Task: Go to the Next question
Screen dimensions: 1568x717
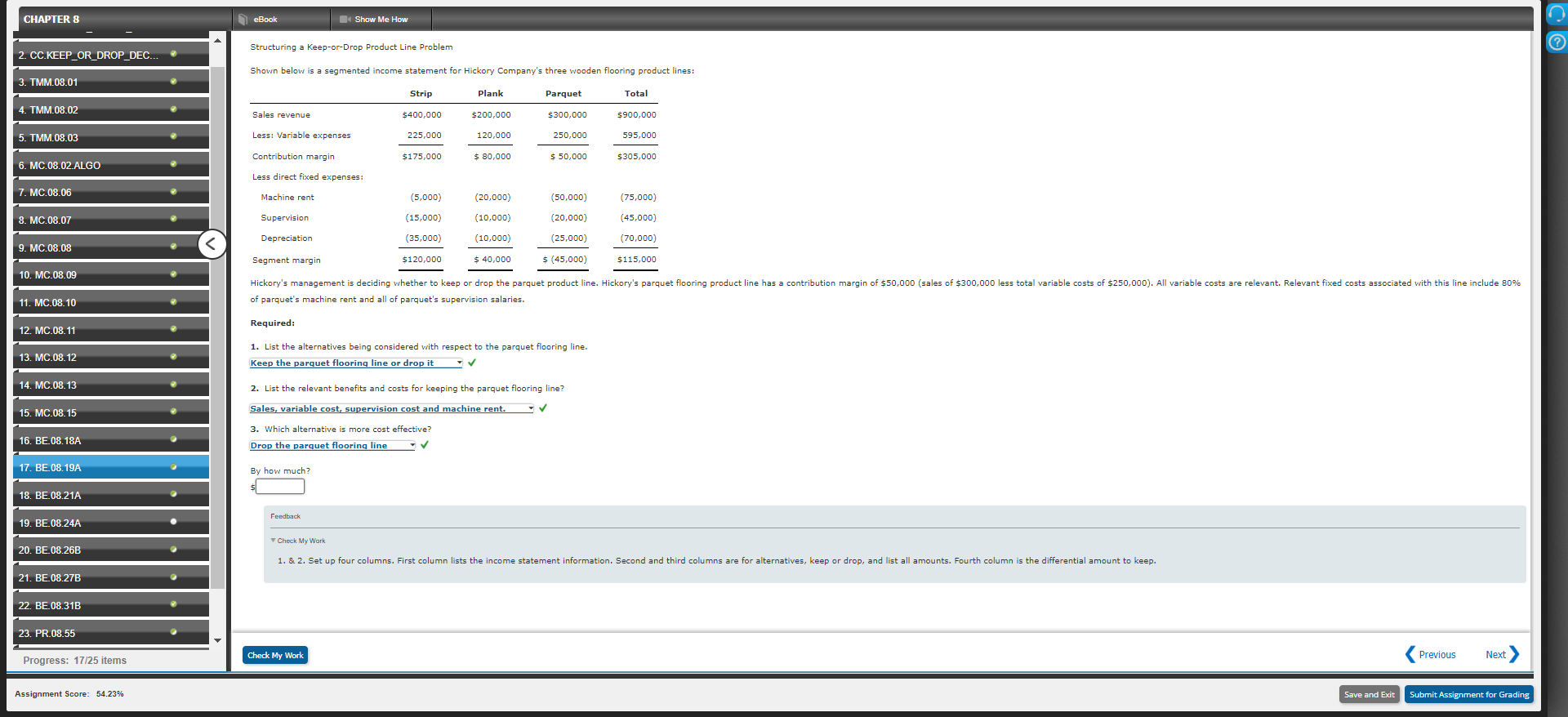Action: [x=1502, y=654]
